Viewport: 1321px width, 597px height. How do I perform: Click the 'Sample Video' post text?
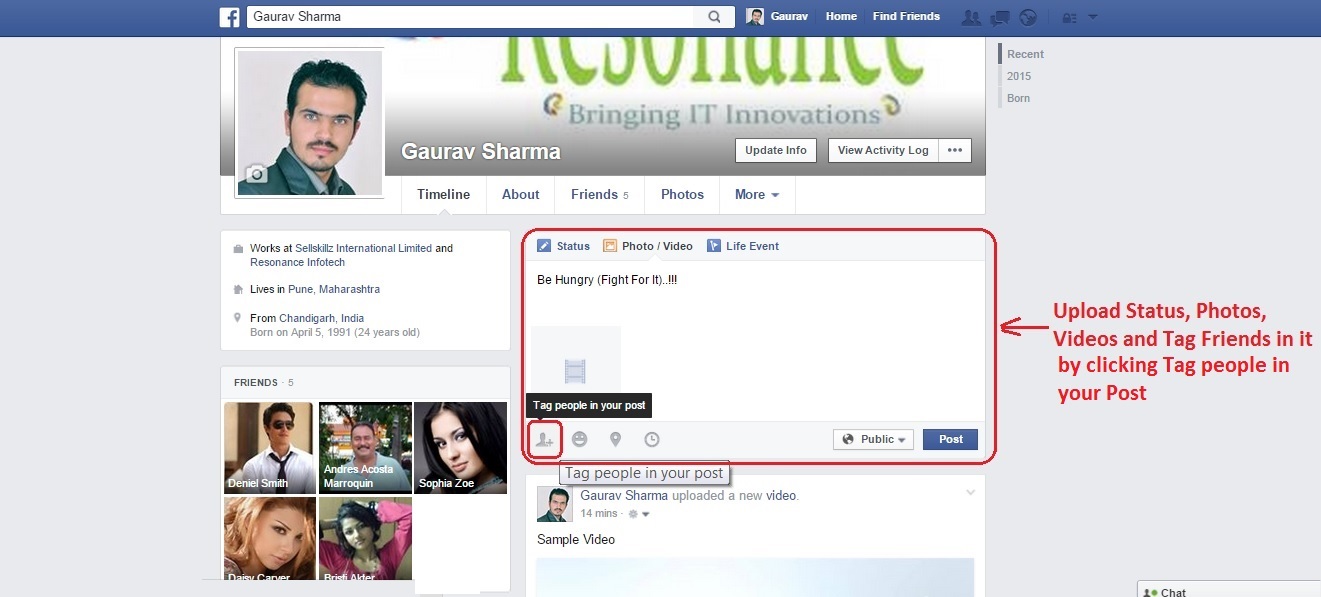pos(576,540)
